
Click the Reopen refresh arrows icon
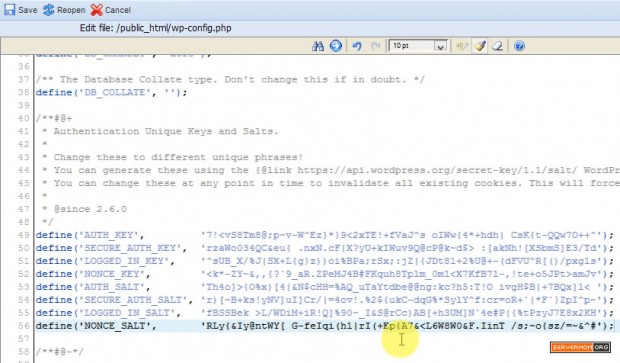pyautogui.click(x=49, y=10)
